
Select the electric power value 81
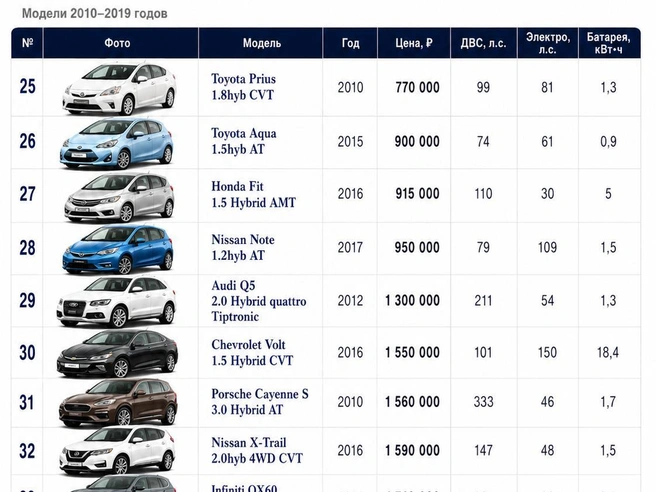[547, 87]
